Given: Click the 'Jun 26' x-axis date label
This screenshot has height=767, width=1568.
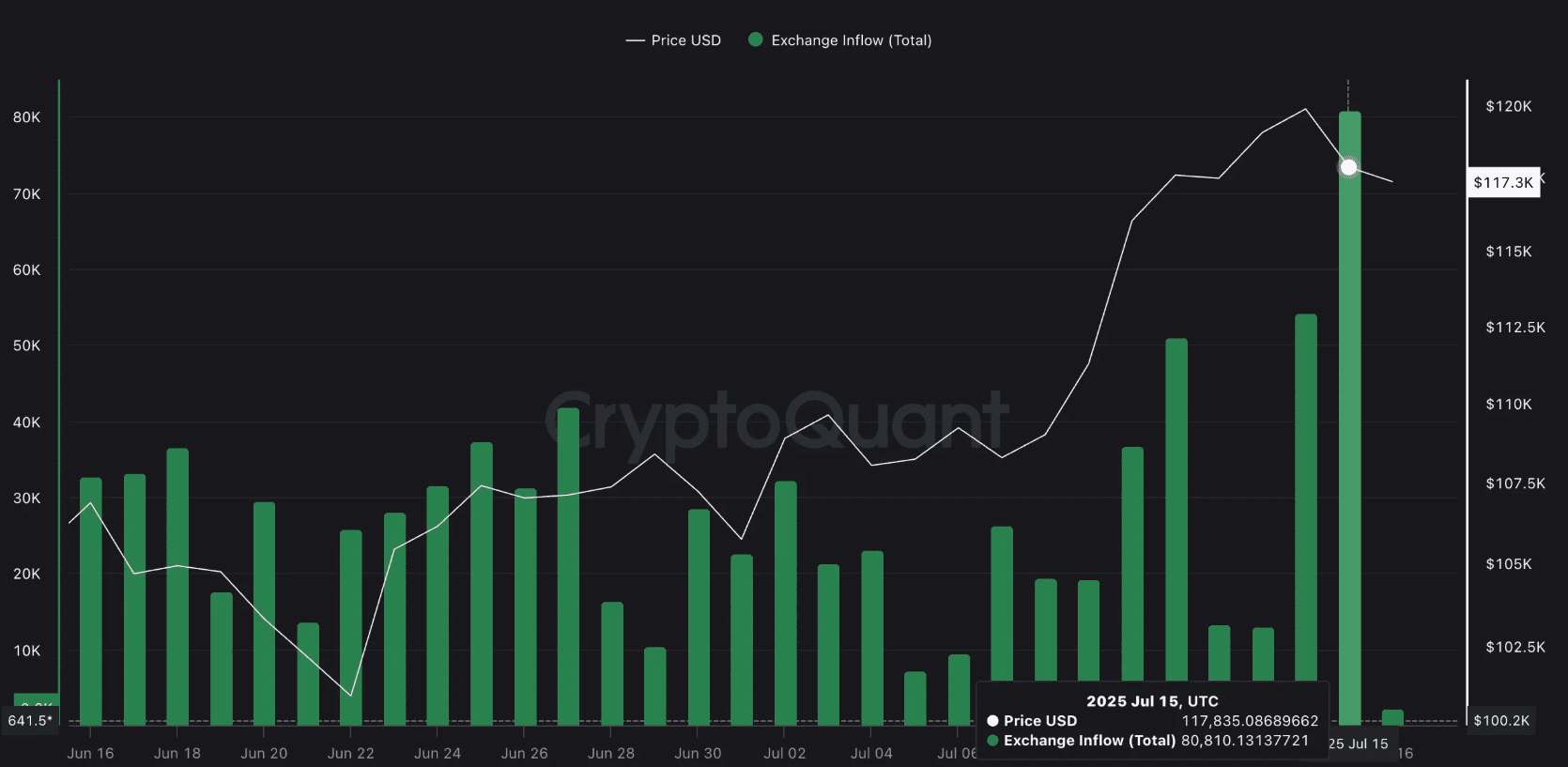Looking at the screenshot, I should [525, 753].
